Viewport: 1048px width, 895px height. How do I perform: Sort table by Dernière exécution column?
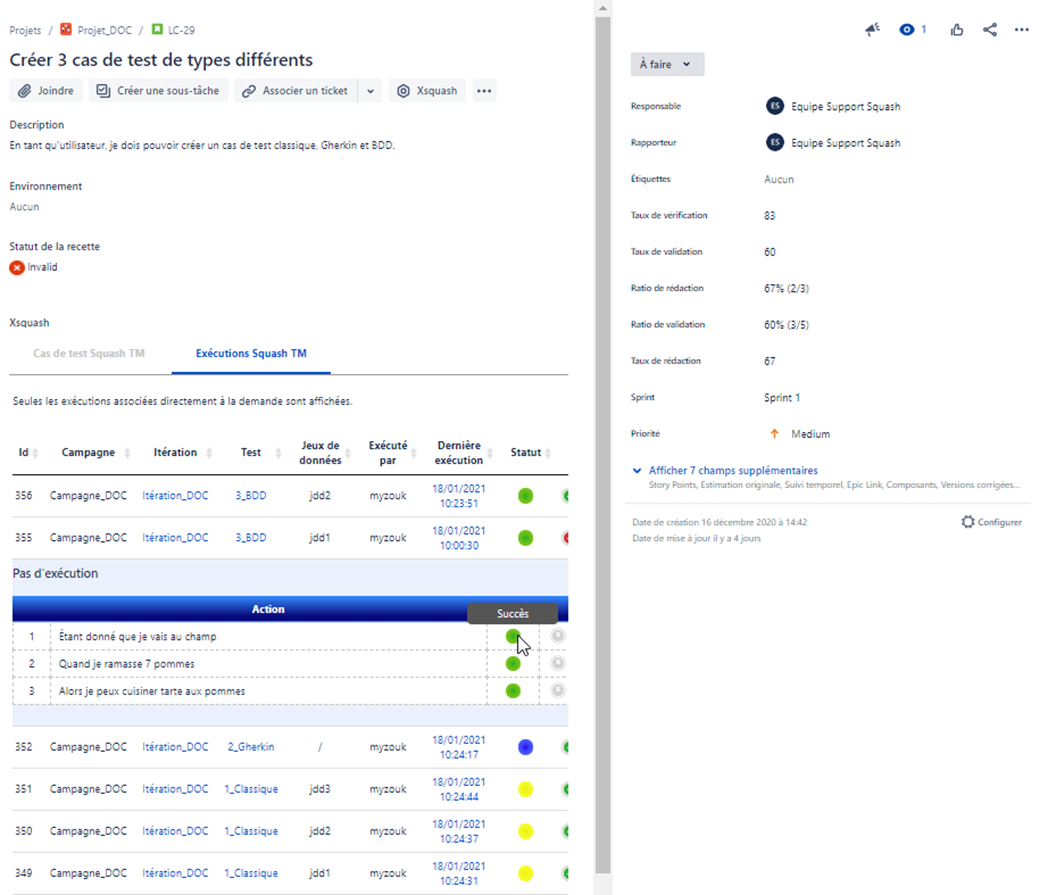click(x=490, y=453)
